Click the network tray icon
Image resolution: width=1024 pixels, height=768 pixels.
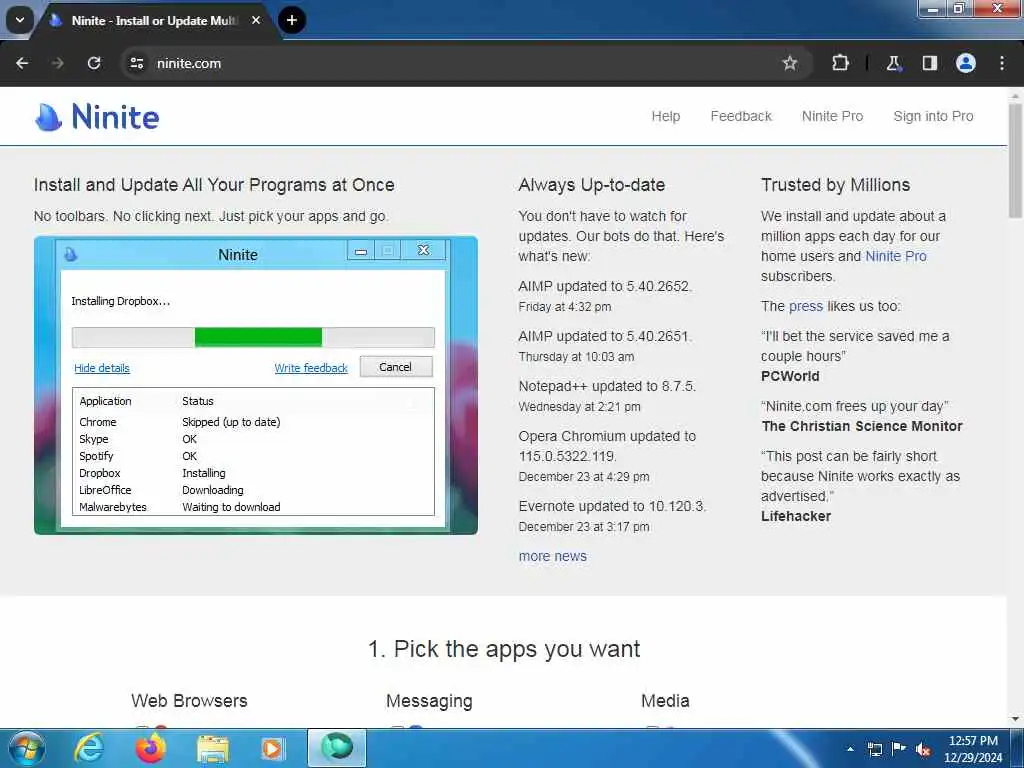(x=874, y=749)
